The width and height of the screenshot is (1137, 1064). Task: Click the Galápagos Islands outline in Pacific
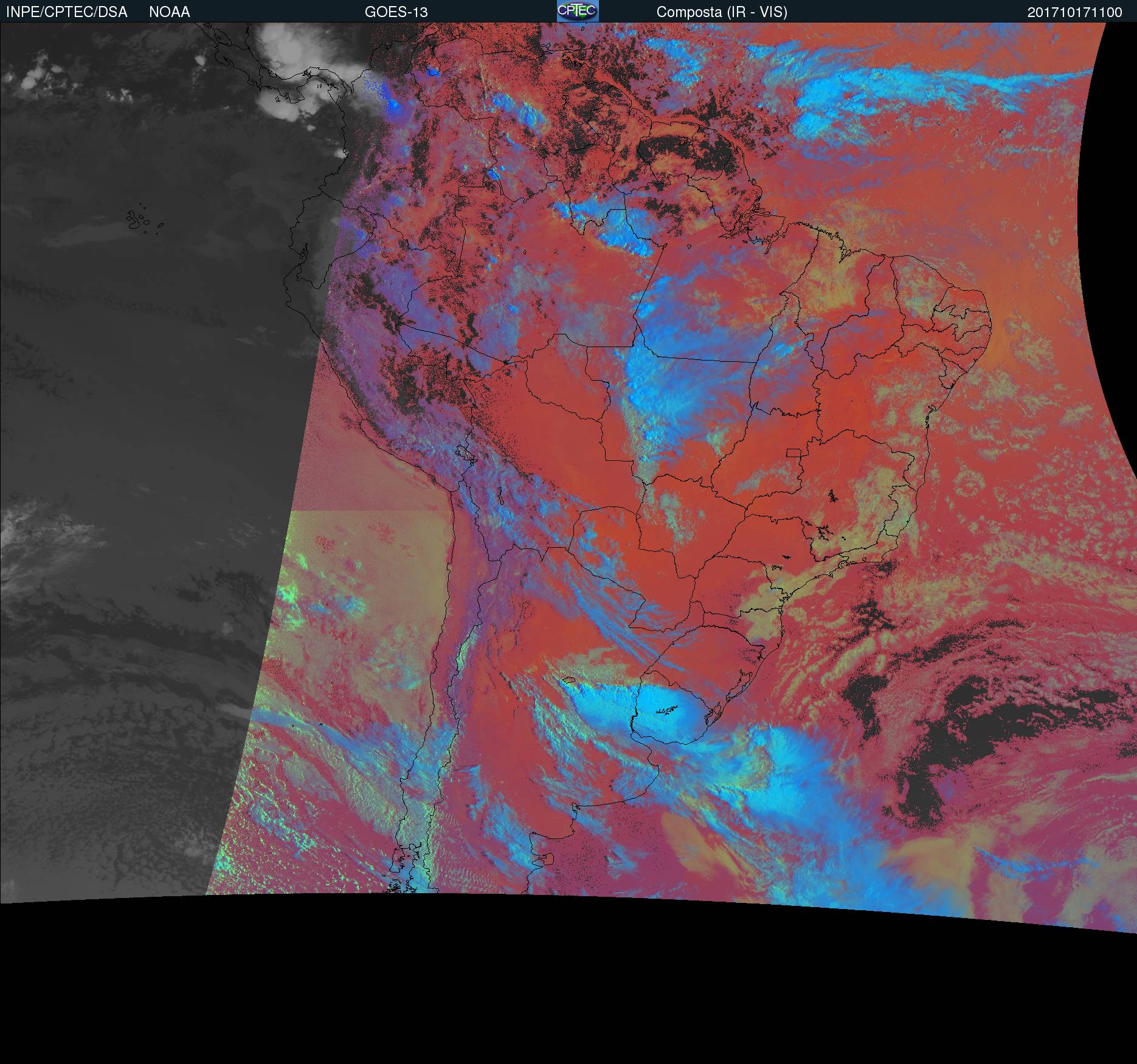click(x=139, y=220)
